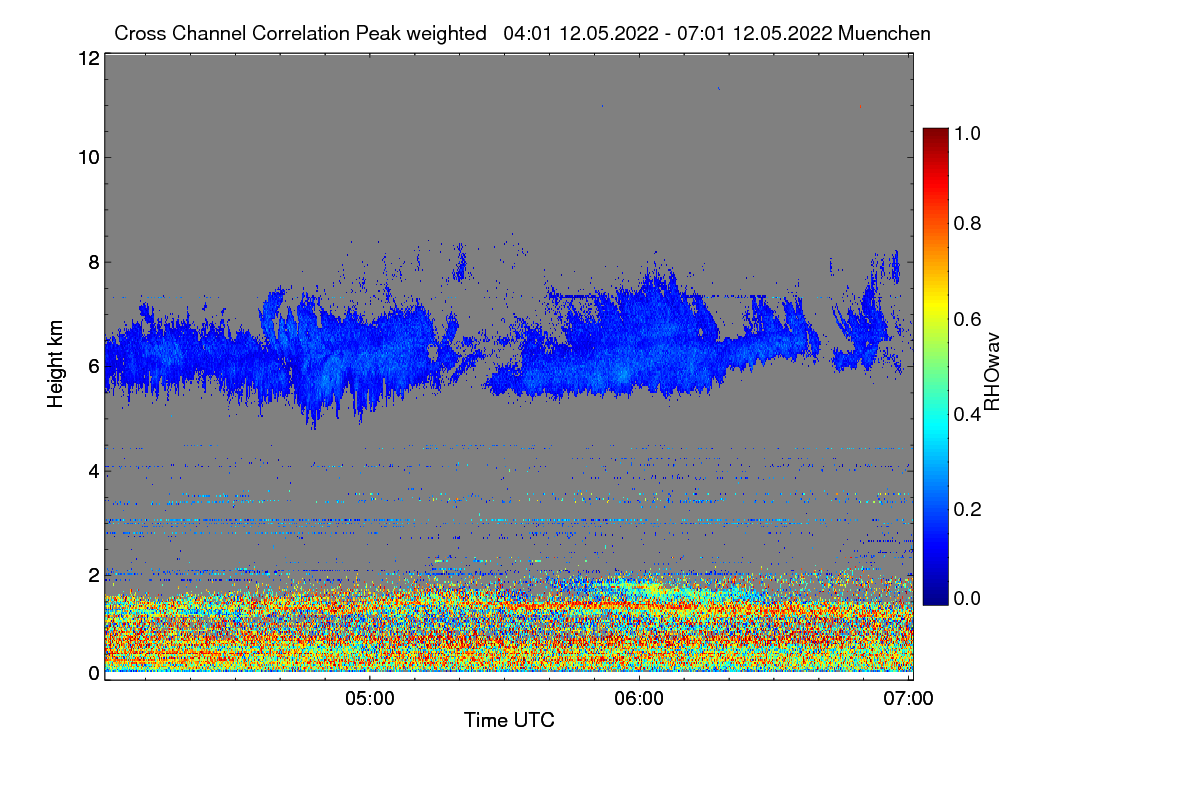1200x800 pixels.
Task: Click the colorbar tick label 1.0
Action: pyautogui.click(x=968, y=132)
